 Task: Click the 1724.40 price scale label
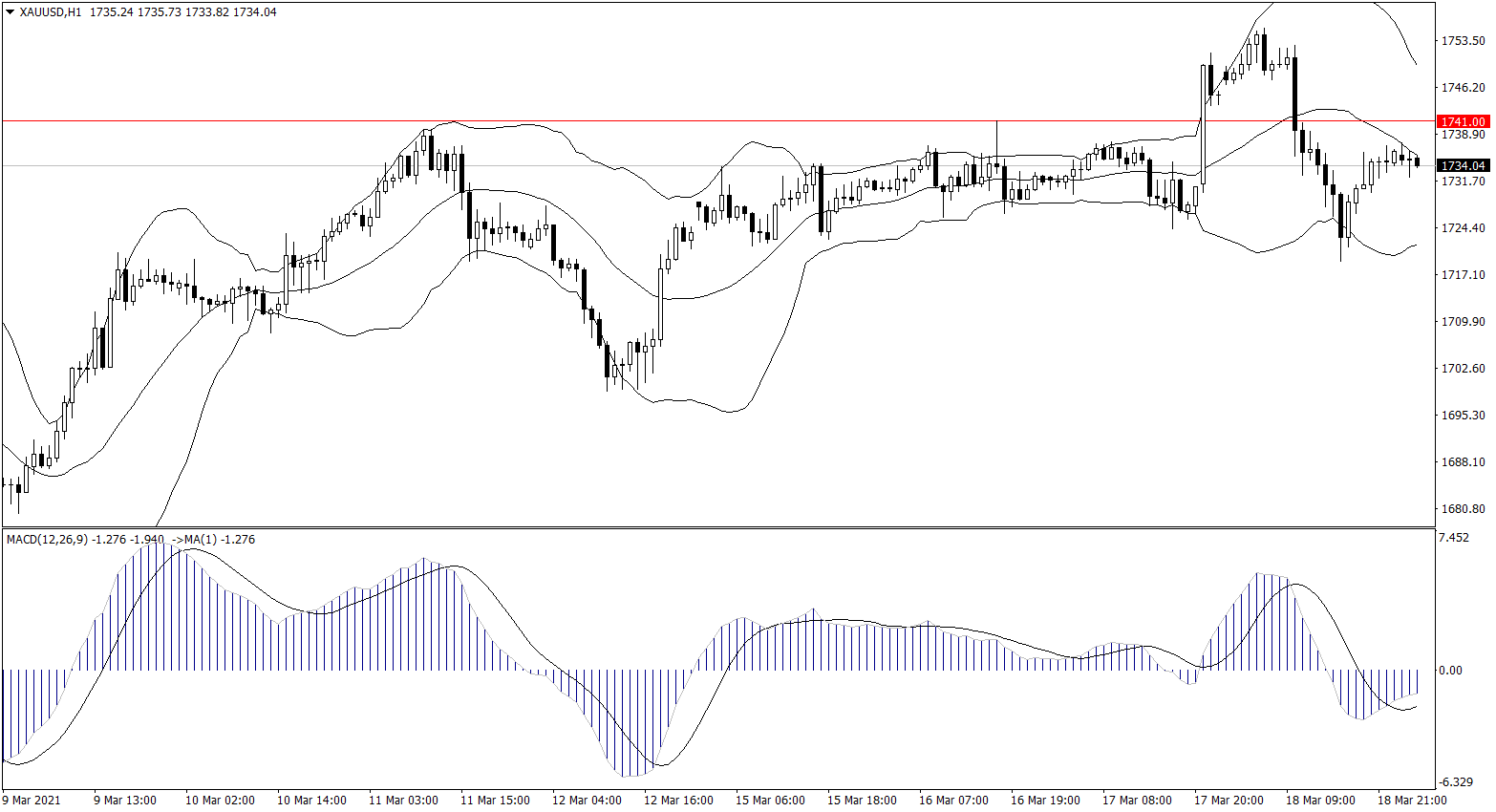point(1463,228)
